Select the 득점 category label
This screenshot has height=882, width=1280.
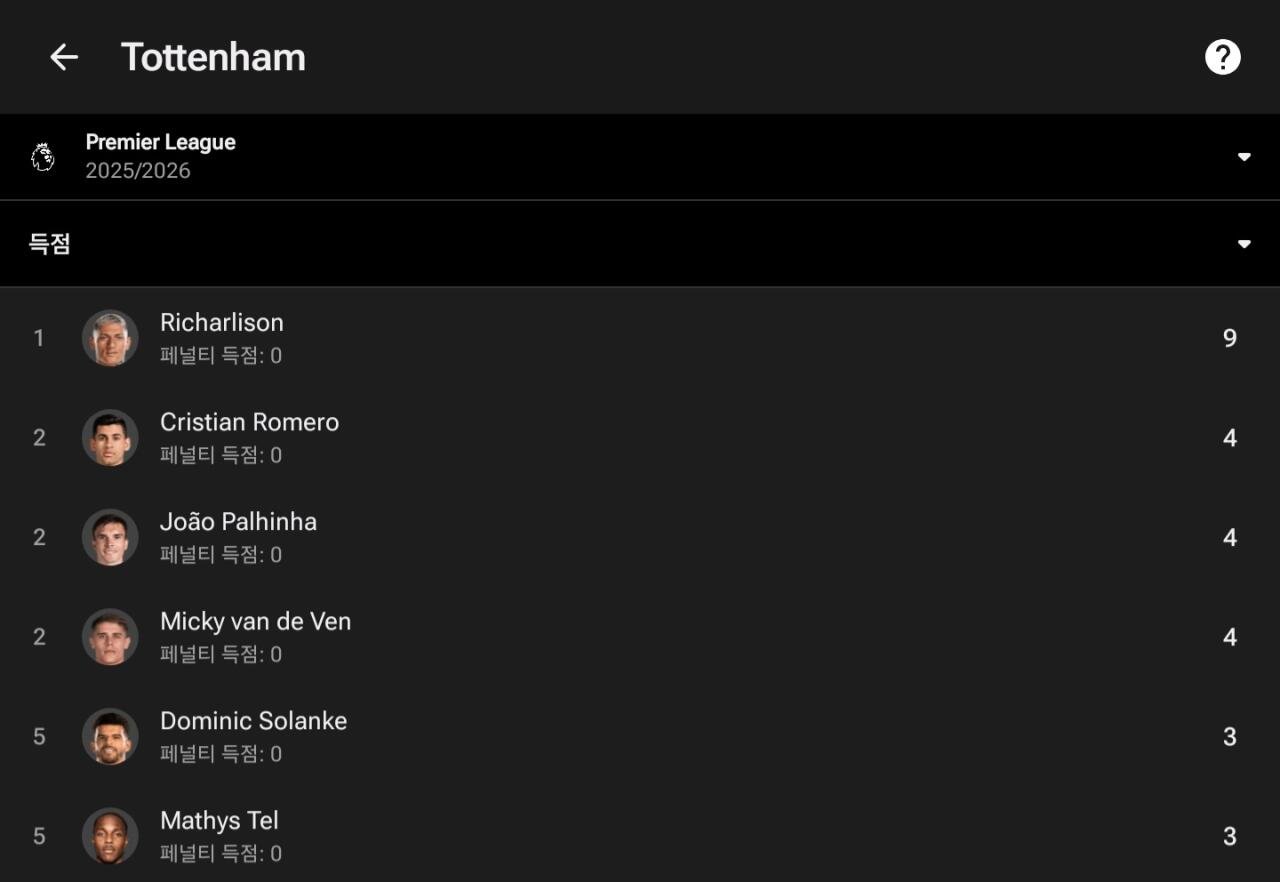point(50,244)
